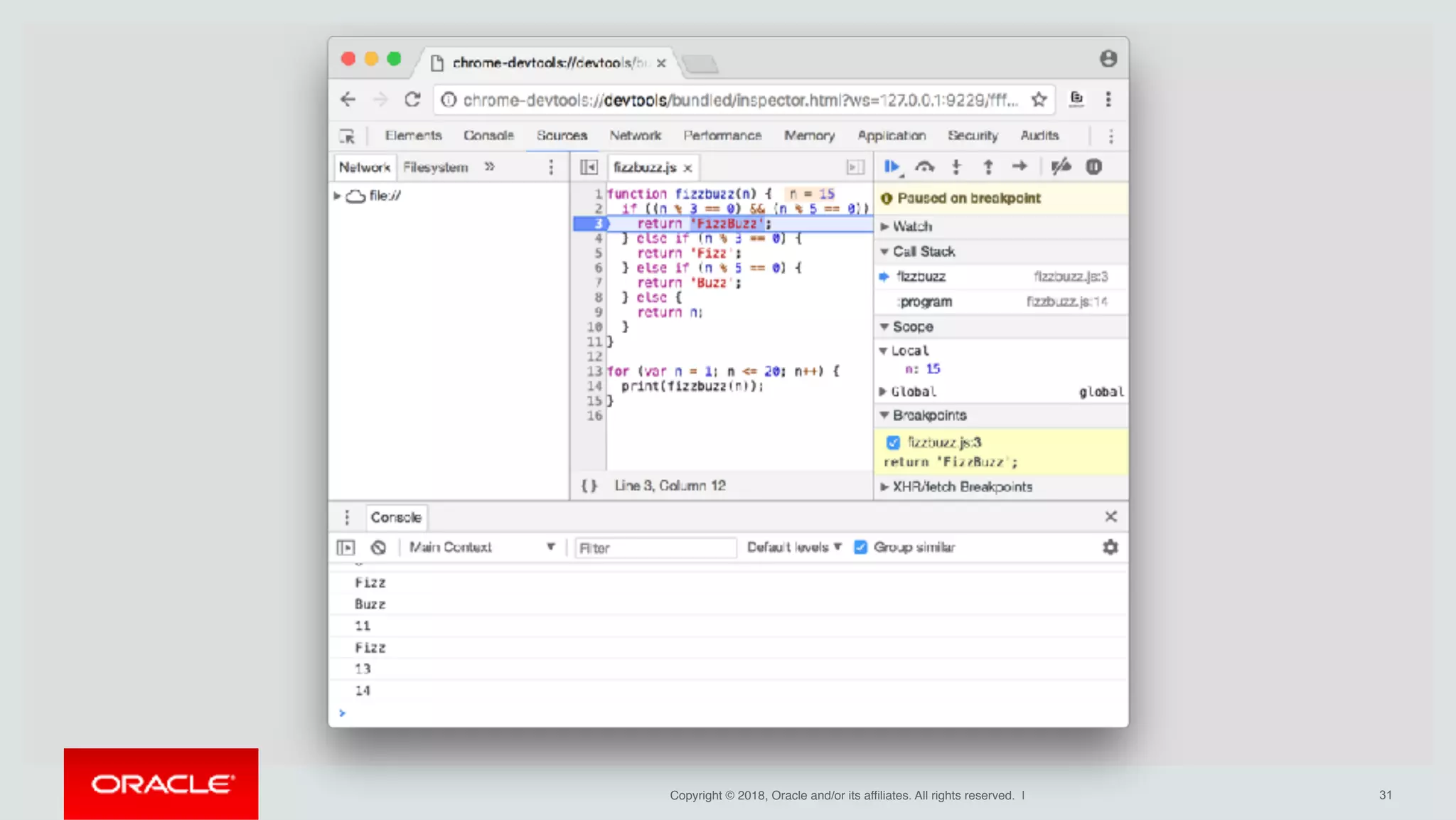Select the program call stack frame
This screenshot has width=1456, height=820.
point(926,302)
